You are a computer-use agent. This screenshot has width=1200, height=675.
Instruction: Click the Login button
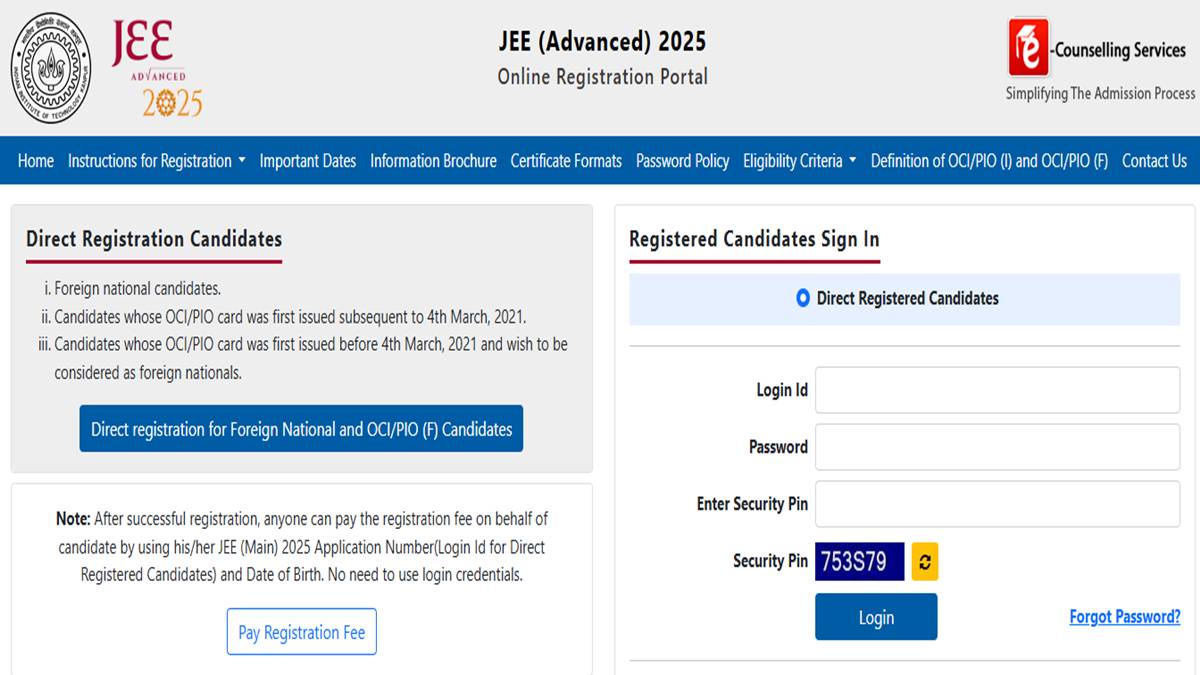(x=876, y=616)
